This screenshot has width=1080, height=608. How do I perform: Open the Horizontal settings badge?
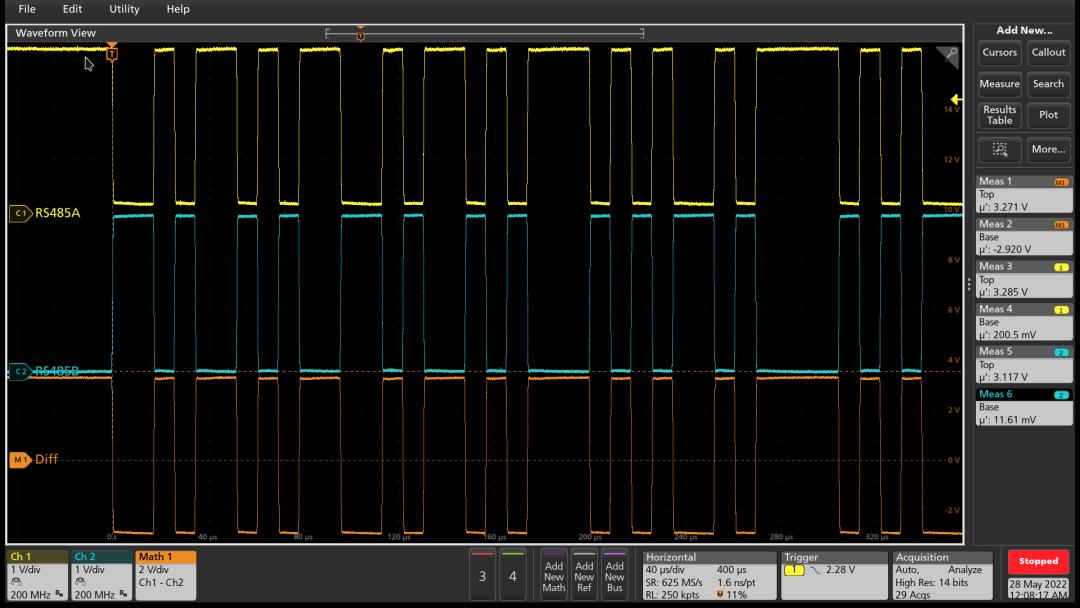tap(709, 575)
